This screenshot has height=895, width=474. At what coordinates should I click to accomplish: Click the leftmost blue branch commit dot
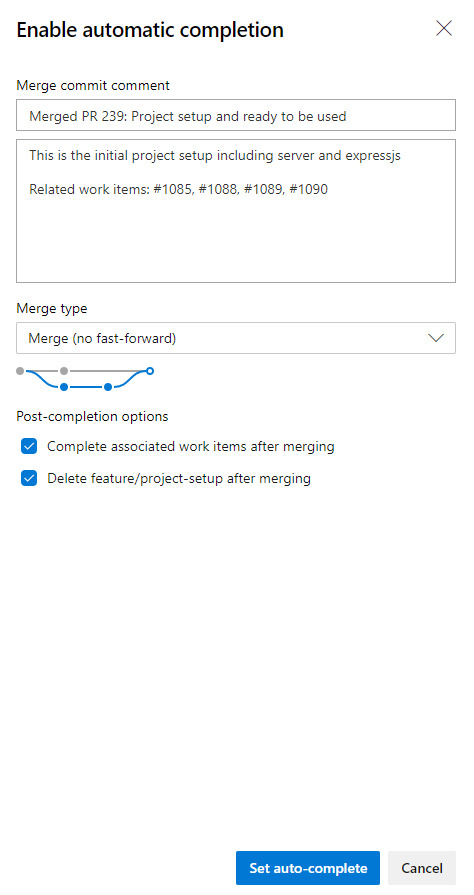coord(64,387)
